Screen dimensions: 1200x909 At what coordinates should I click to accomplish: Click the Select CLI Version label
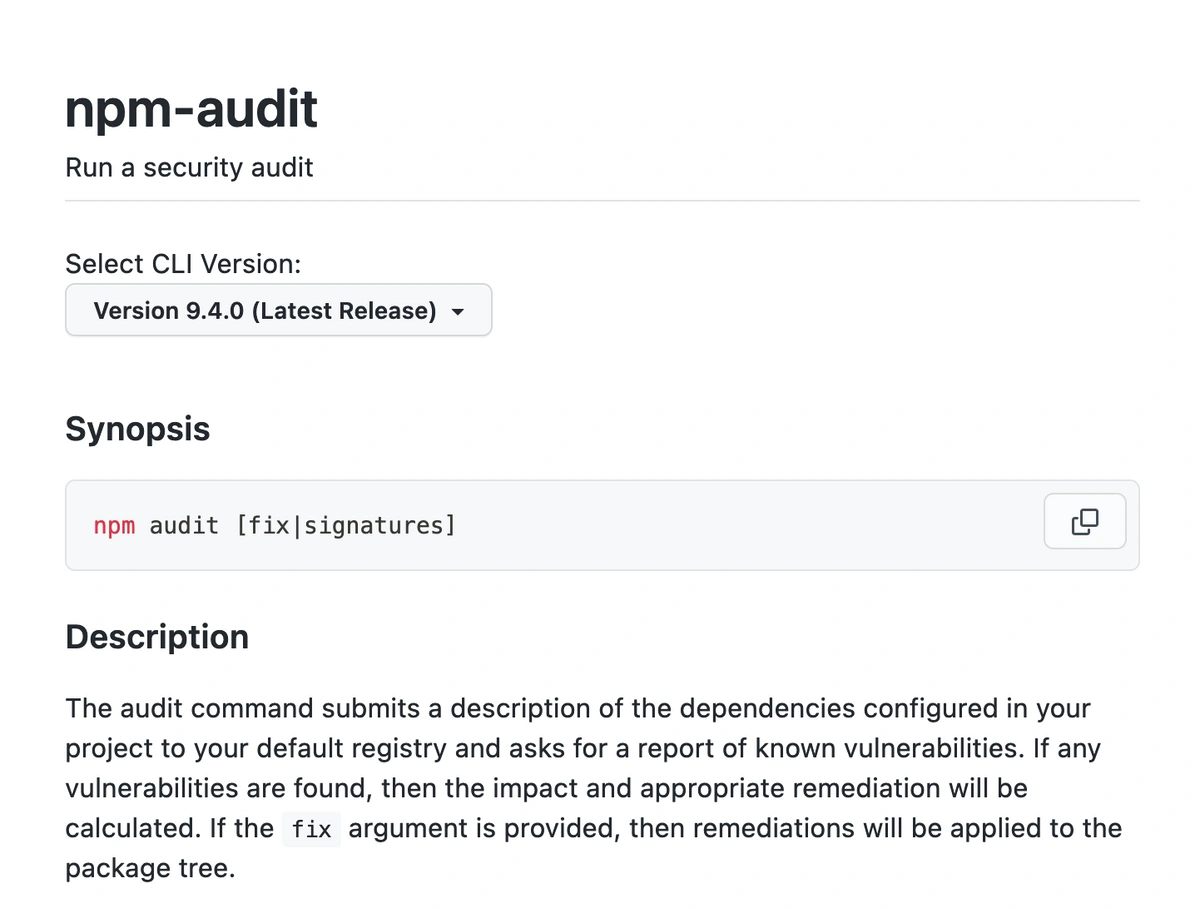tap(183, 264)
